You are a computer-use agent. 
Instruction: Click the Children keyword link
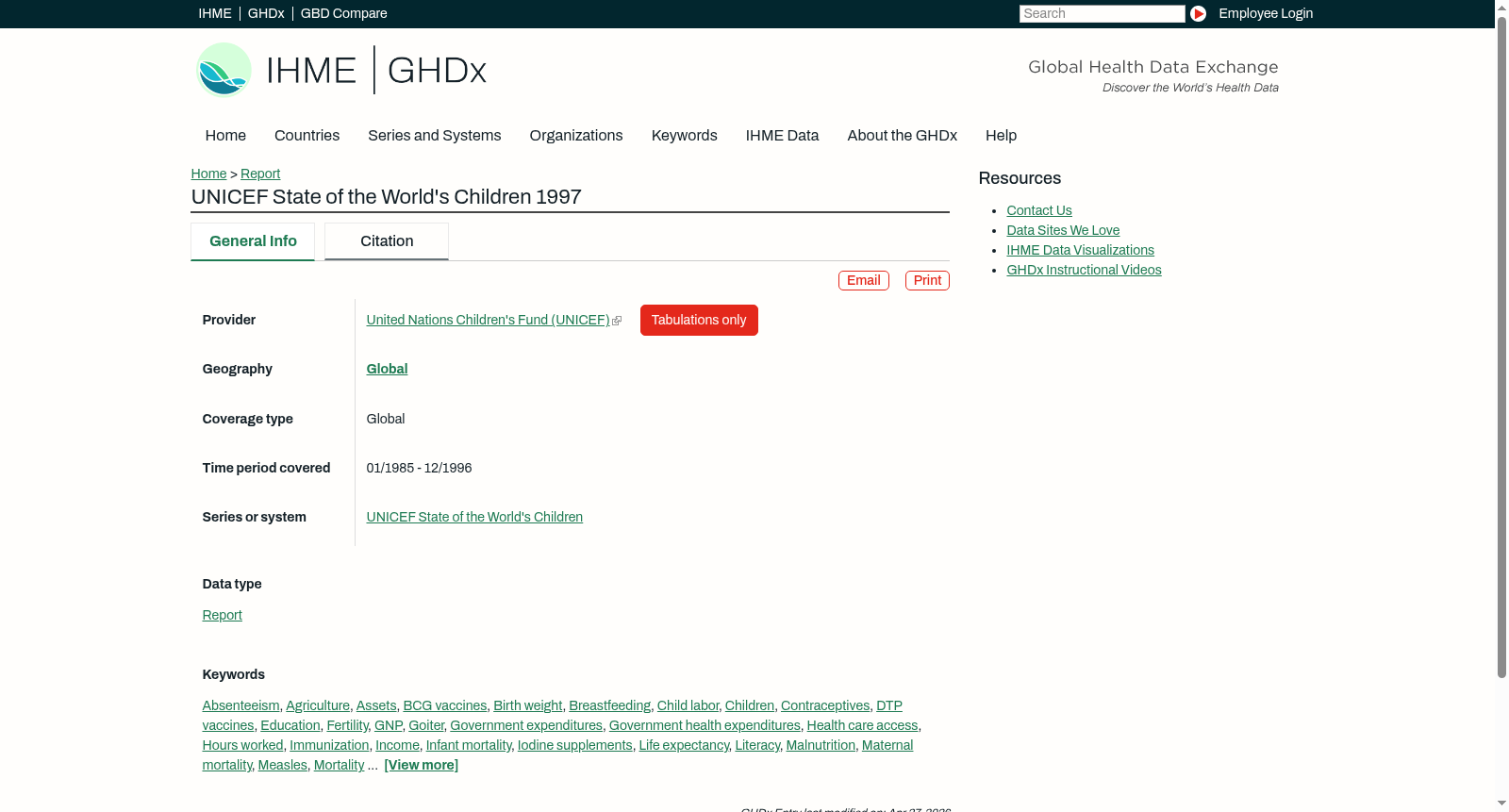coord(750,705)
